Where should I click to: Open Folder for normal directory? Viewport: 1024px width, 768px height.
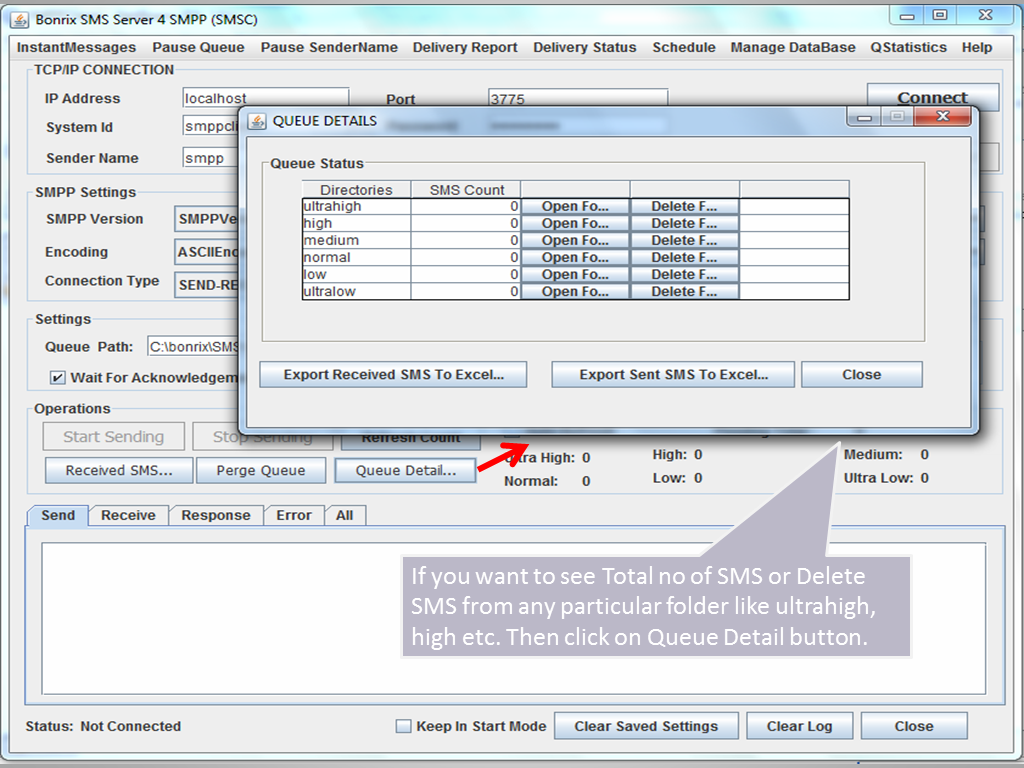tap(575, 257)
